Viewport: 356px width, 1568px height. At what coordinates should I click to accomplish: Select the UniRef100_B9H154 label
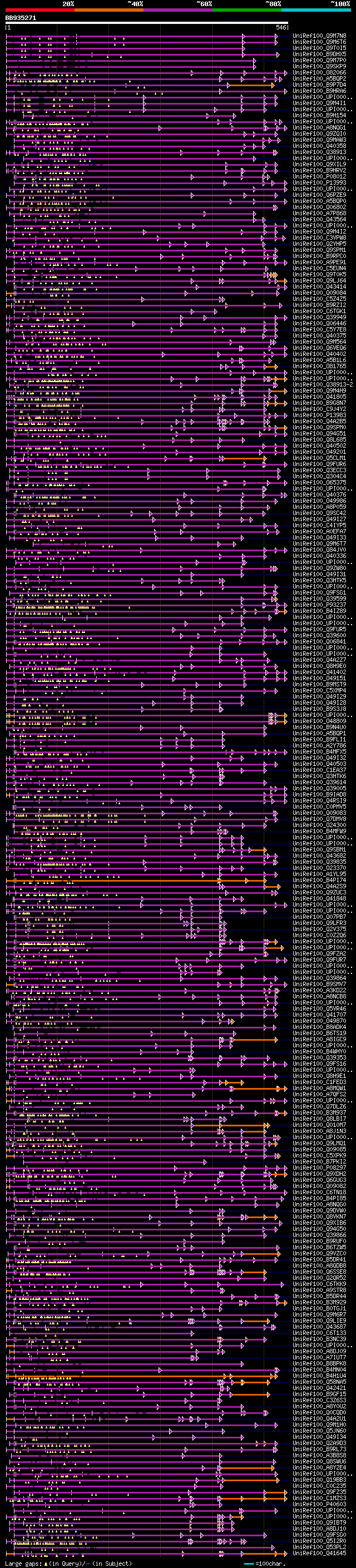[x=319, y=115]
